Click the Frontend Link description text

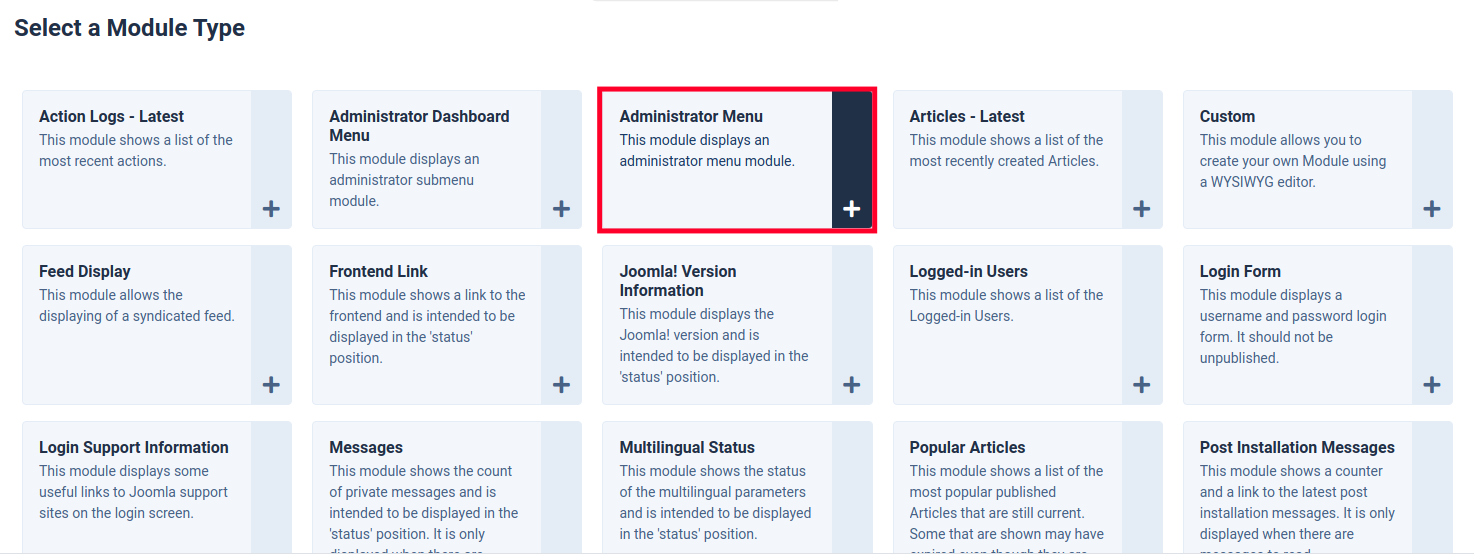[427, 326]
